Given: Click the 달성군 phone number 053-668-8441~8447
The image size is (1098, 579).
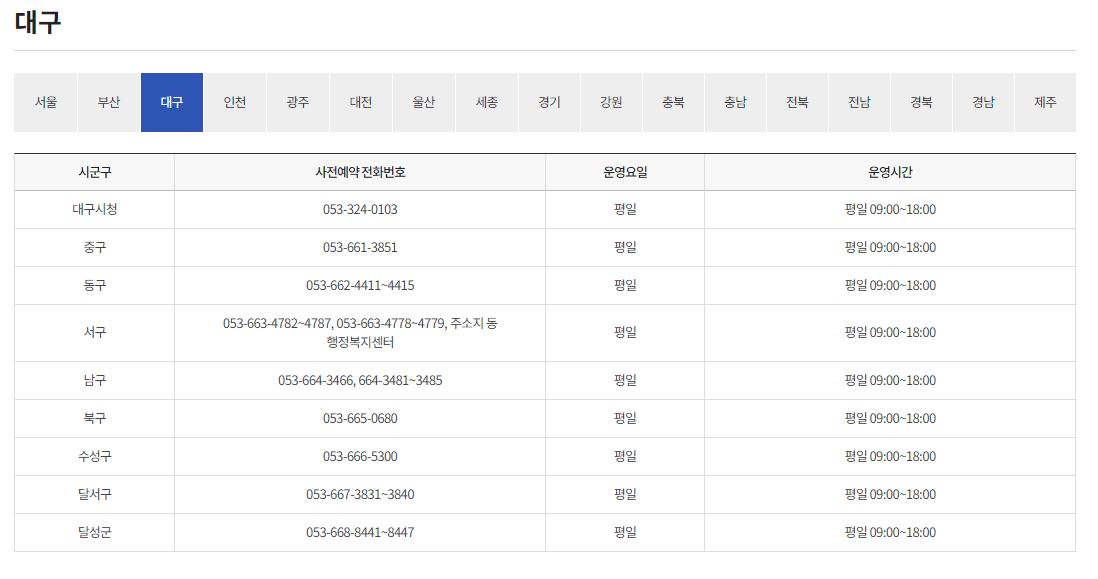Looking at the screenshot, I should (x=358, y=530).
